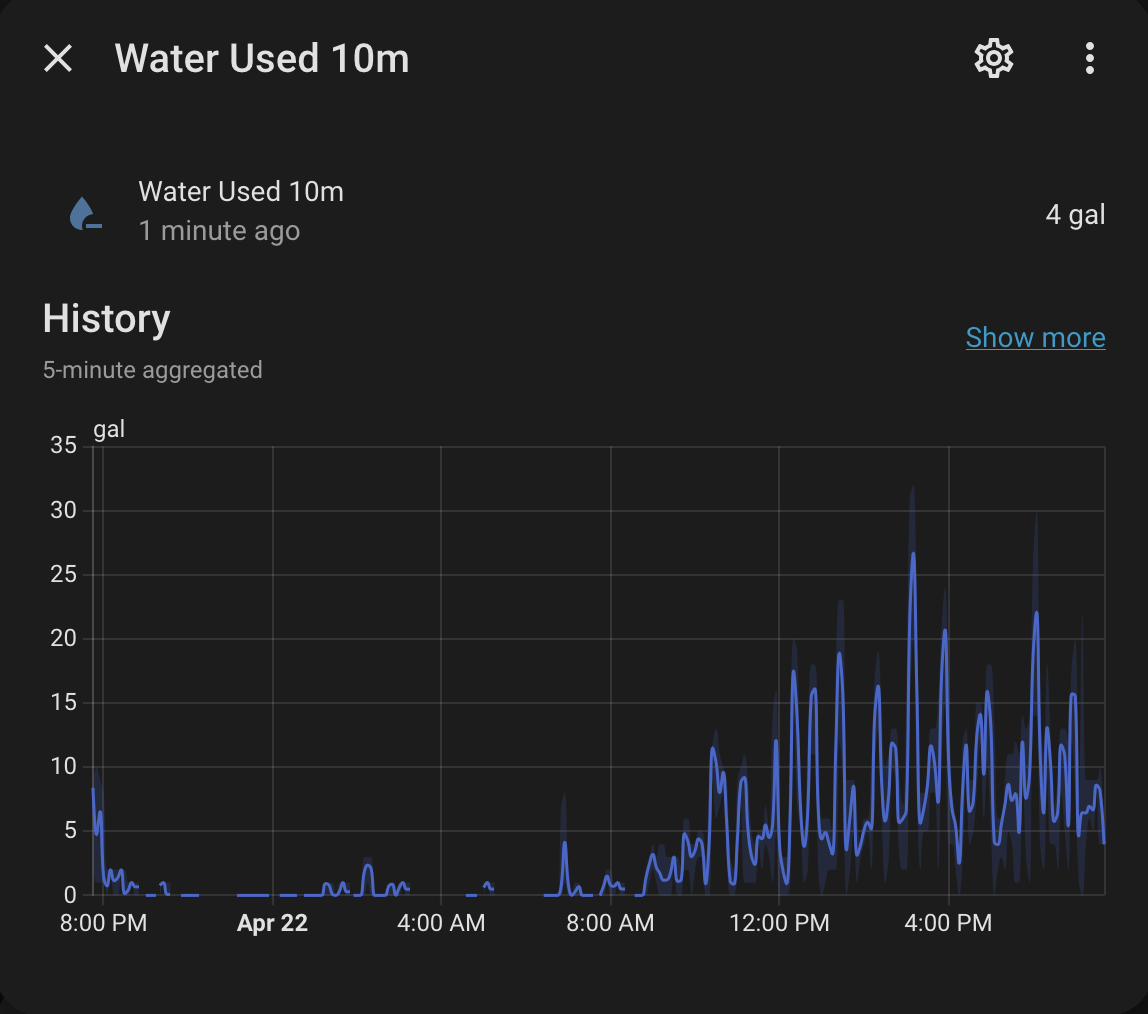Click the dialog title Water Used 10m

[x=262, y=59]
